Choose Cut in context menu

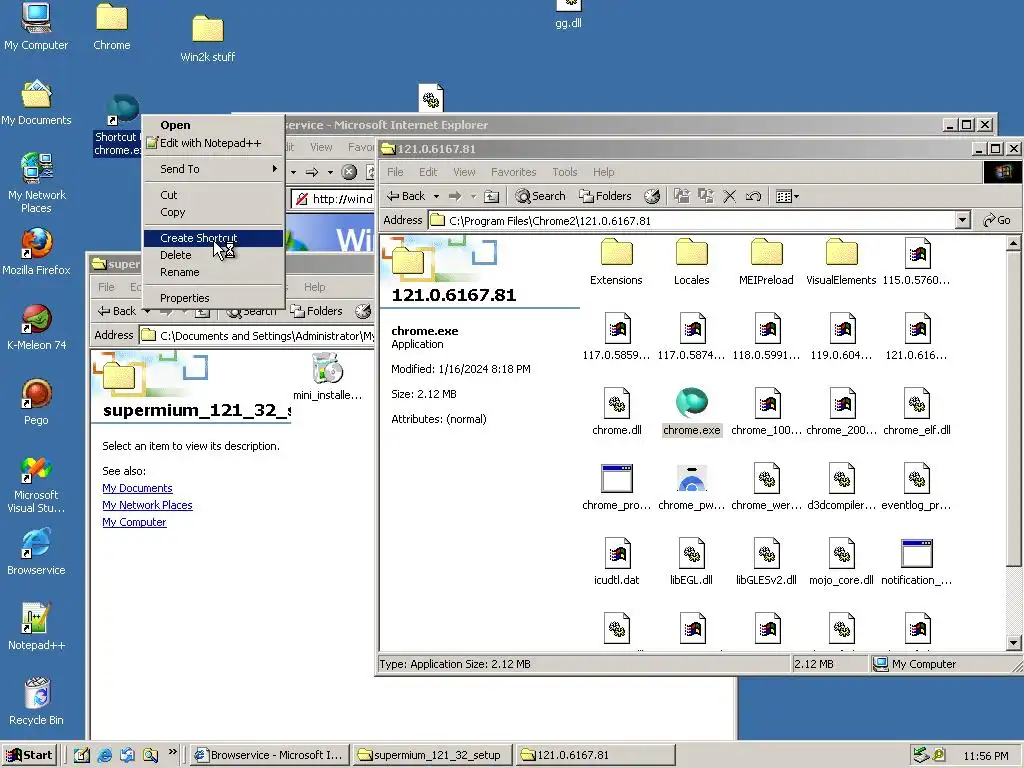[x=213, y=195]
